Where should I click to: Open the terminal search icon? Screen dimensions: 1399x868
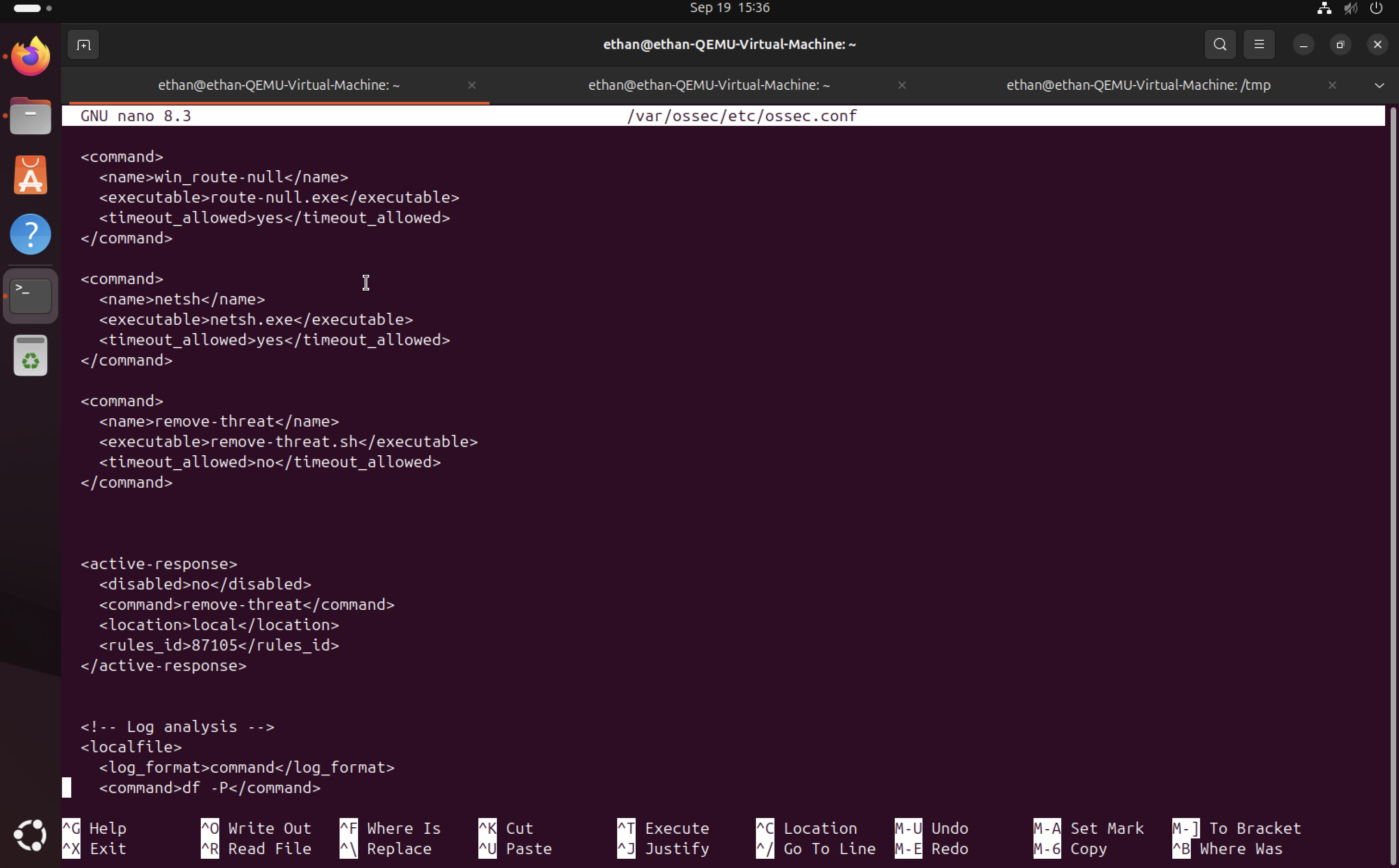point(1220,45)
